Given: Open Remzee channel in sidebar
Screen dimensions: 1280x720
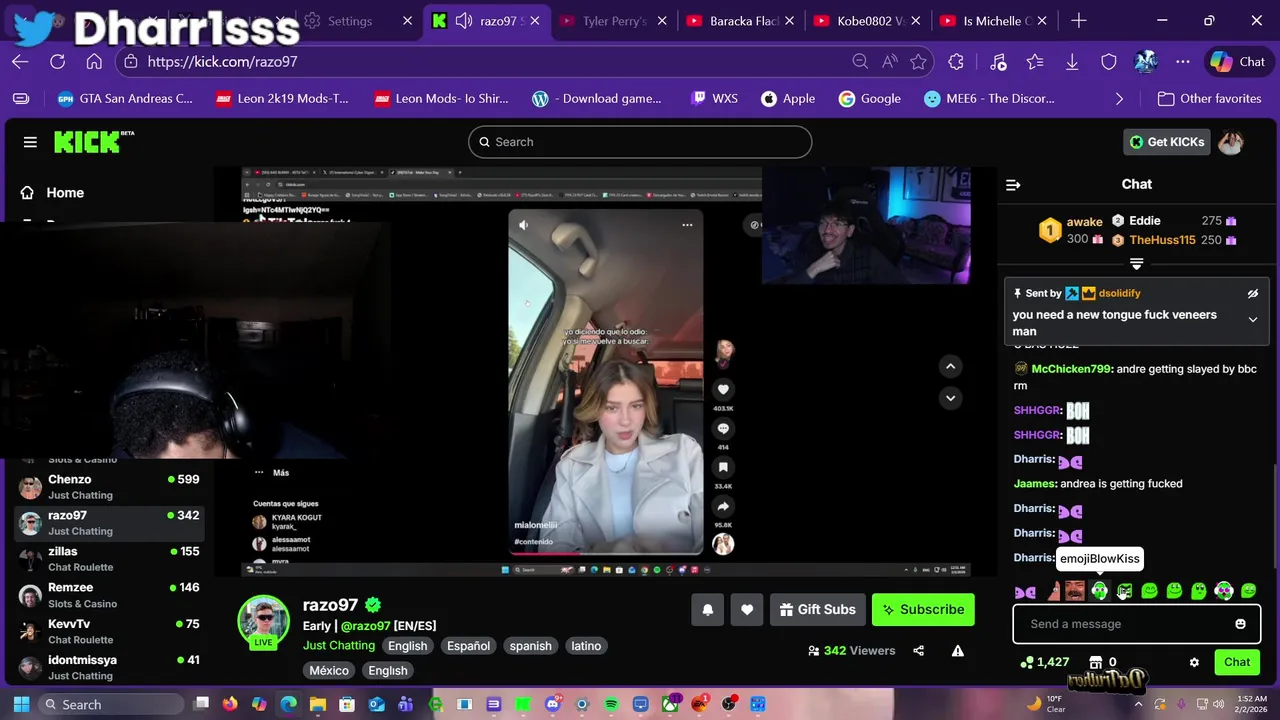Looking at the screenshot, I should 109,595.
